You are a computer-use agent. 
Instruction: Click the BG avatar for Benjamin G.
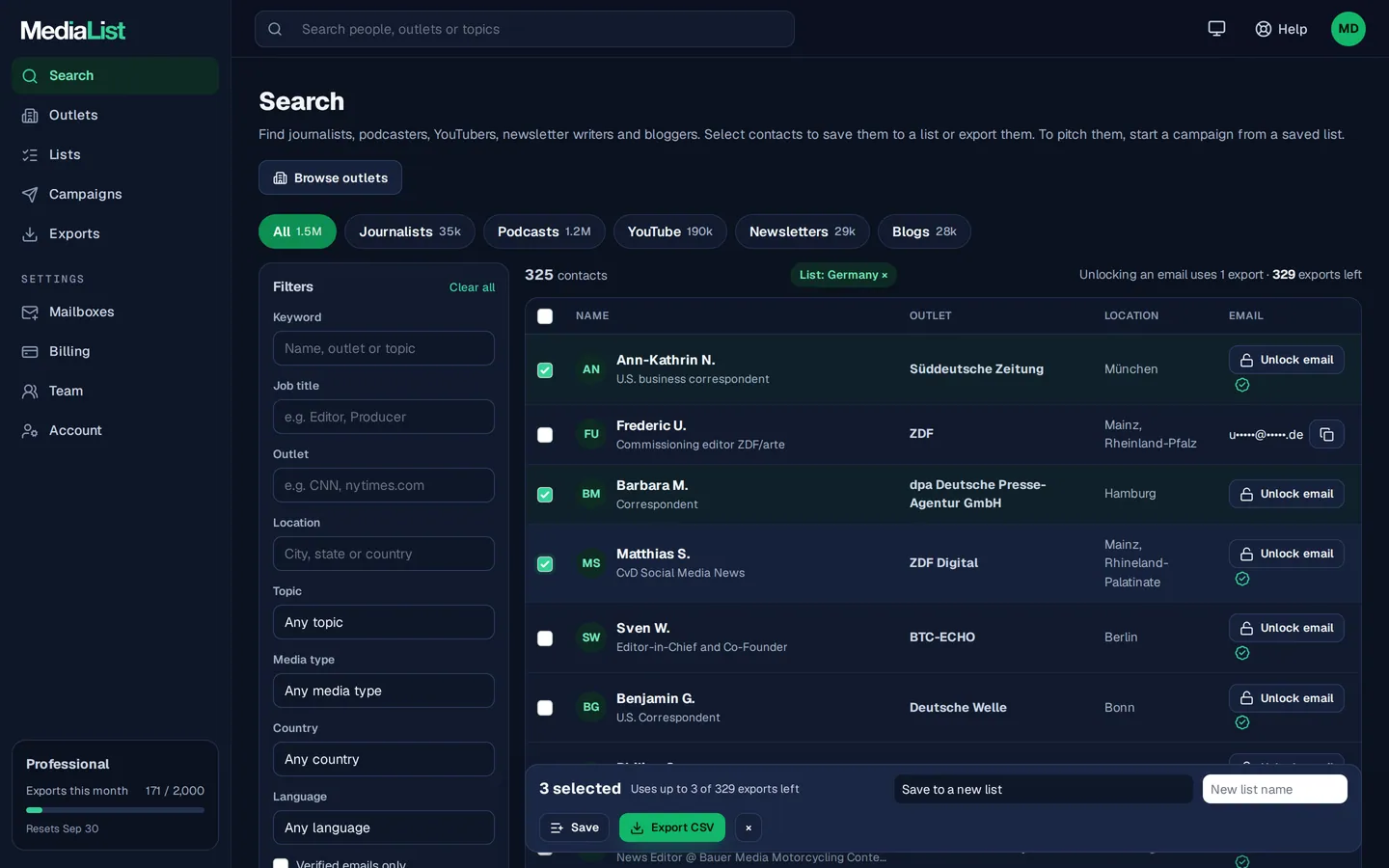pyautogui.click(x=591, y=707)
